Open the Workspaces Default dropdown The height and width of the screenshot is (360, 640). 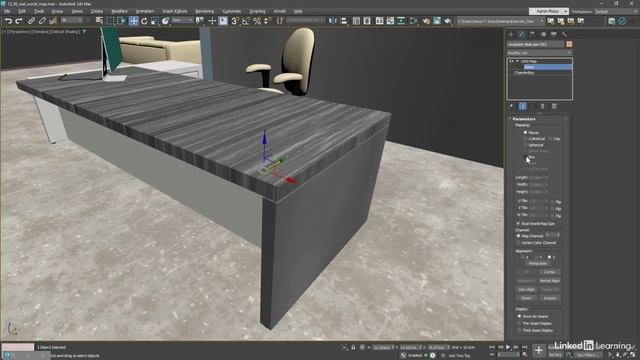tap(615, 11)
